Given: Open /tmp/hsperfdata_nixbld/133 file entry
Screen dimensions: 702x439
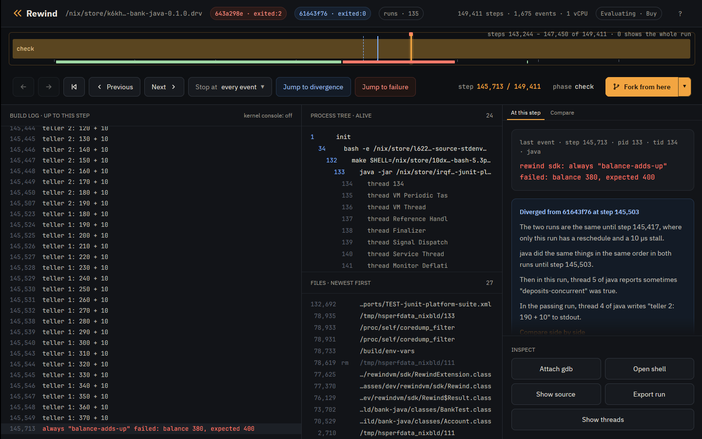Looking at the screenshot, I should [402, 316].
